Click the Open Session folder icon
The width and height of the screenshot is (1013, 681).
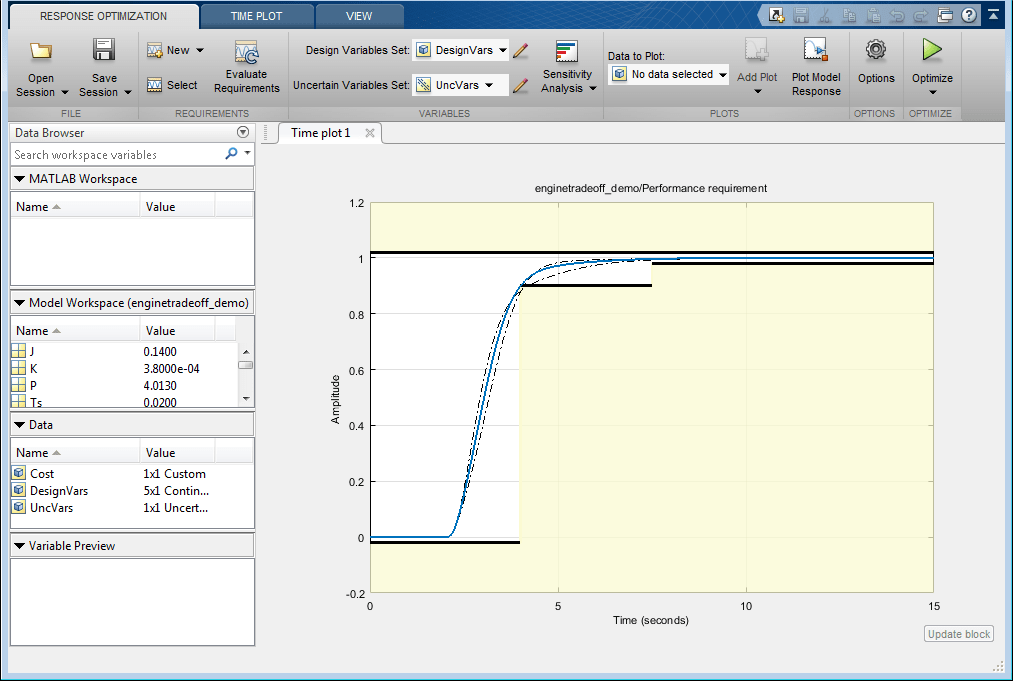pyautogui.click(x=41, y=51)
